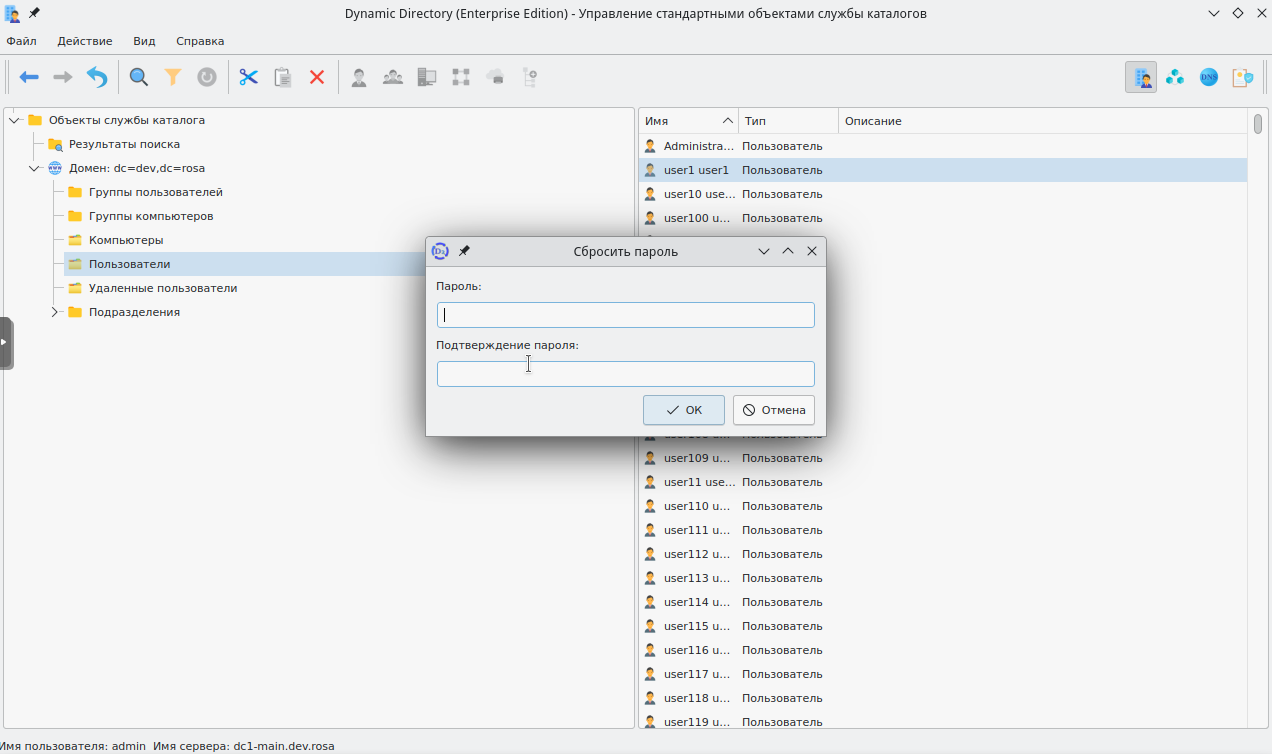Click the clipboard with shield policy icon
The height and width of the screenshot is (754, 1272).
1243,77
